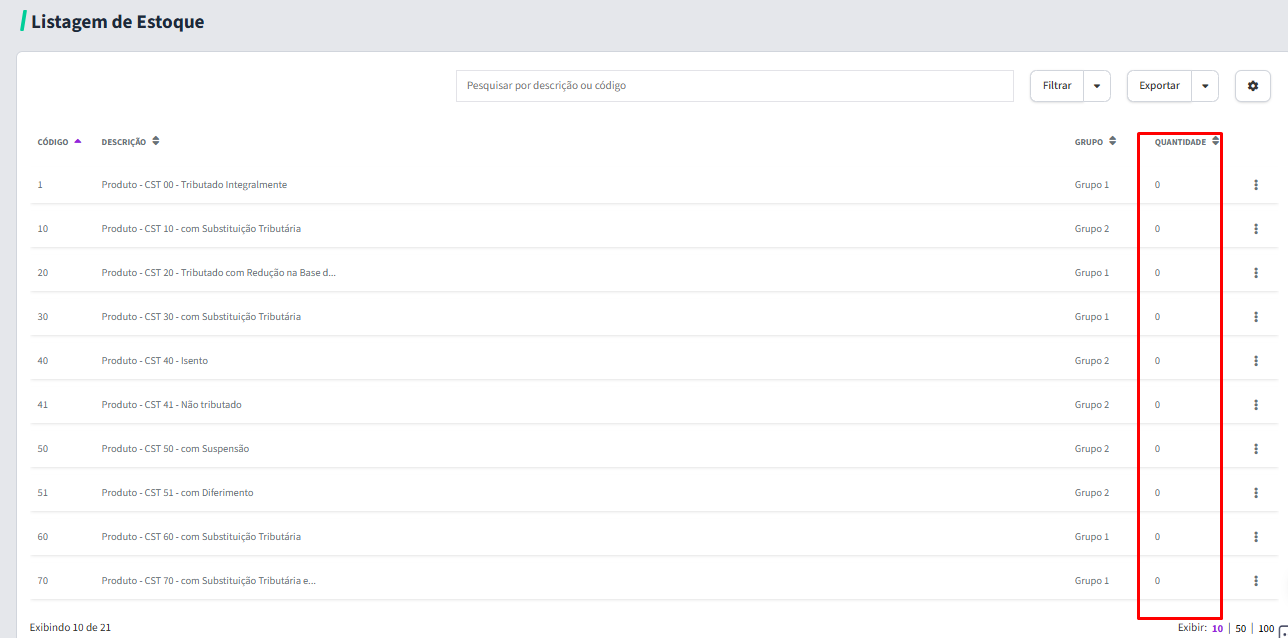1288x638 pixels.
Task: Click the Filtrar button
Action: coord(1057,86)
